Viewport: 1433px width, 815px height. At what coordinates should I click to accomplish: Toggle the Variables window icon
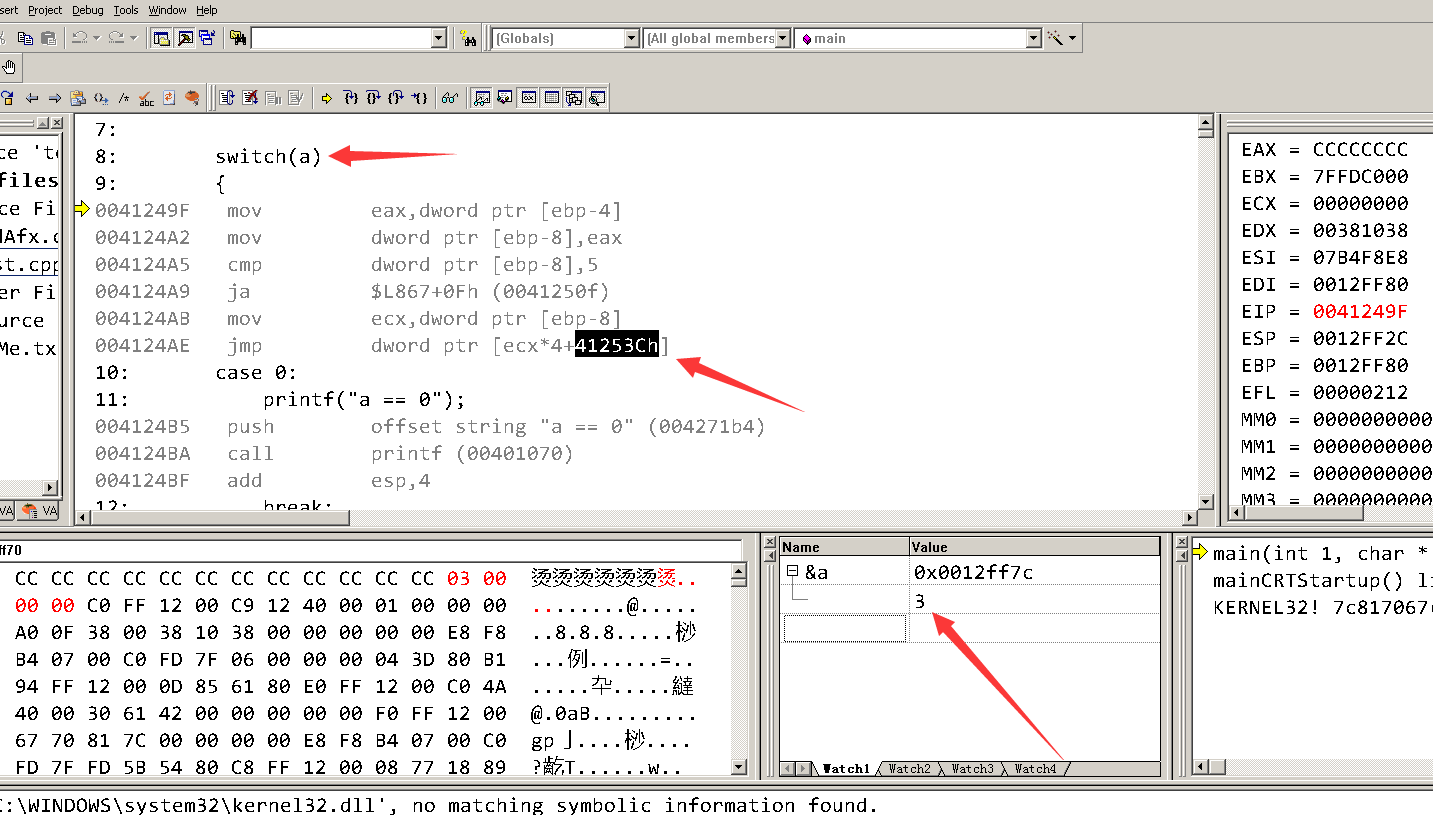point(505,98)
